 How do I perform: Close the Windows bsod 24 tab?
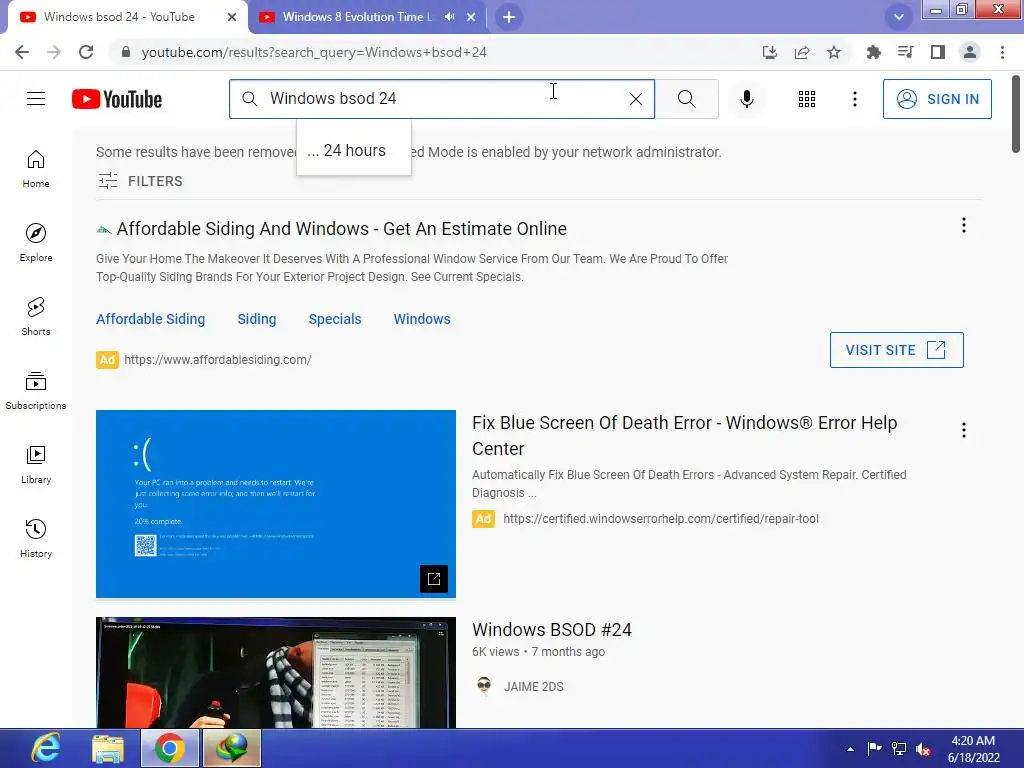(232, 17)
